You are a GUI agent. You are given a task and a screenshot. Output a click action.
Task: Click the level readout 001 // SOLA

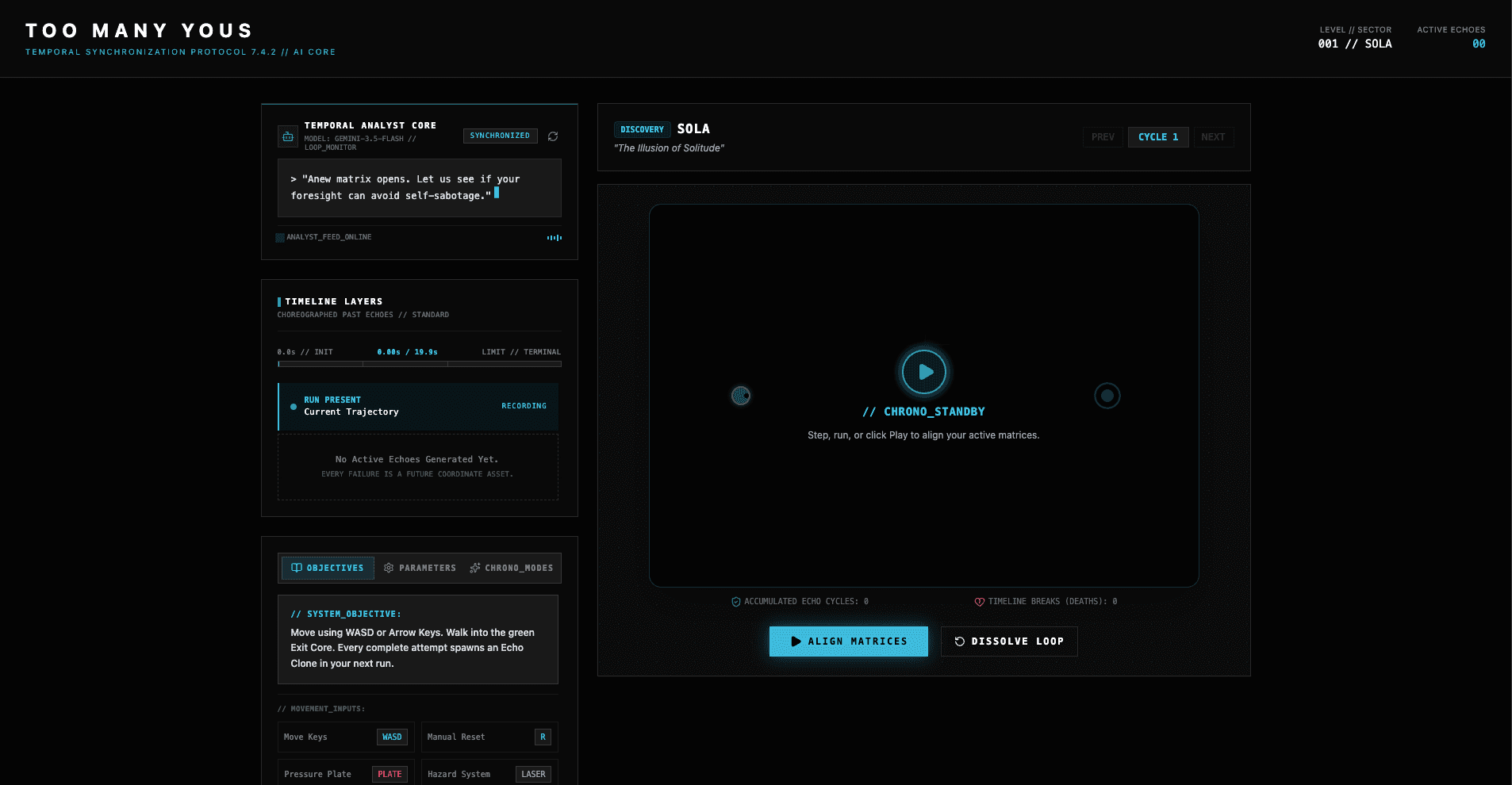coord(1355,44)
